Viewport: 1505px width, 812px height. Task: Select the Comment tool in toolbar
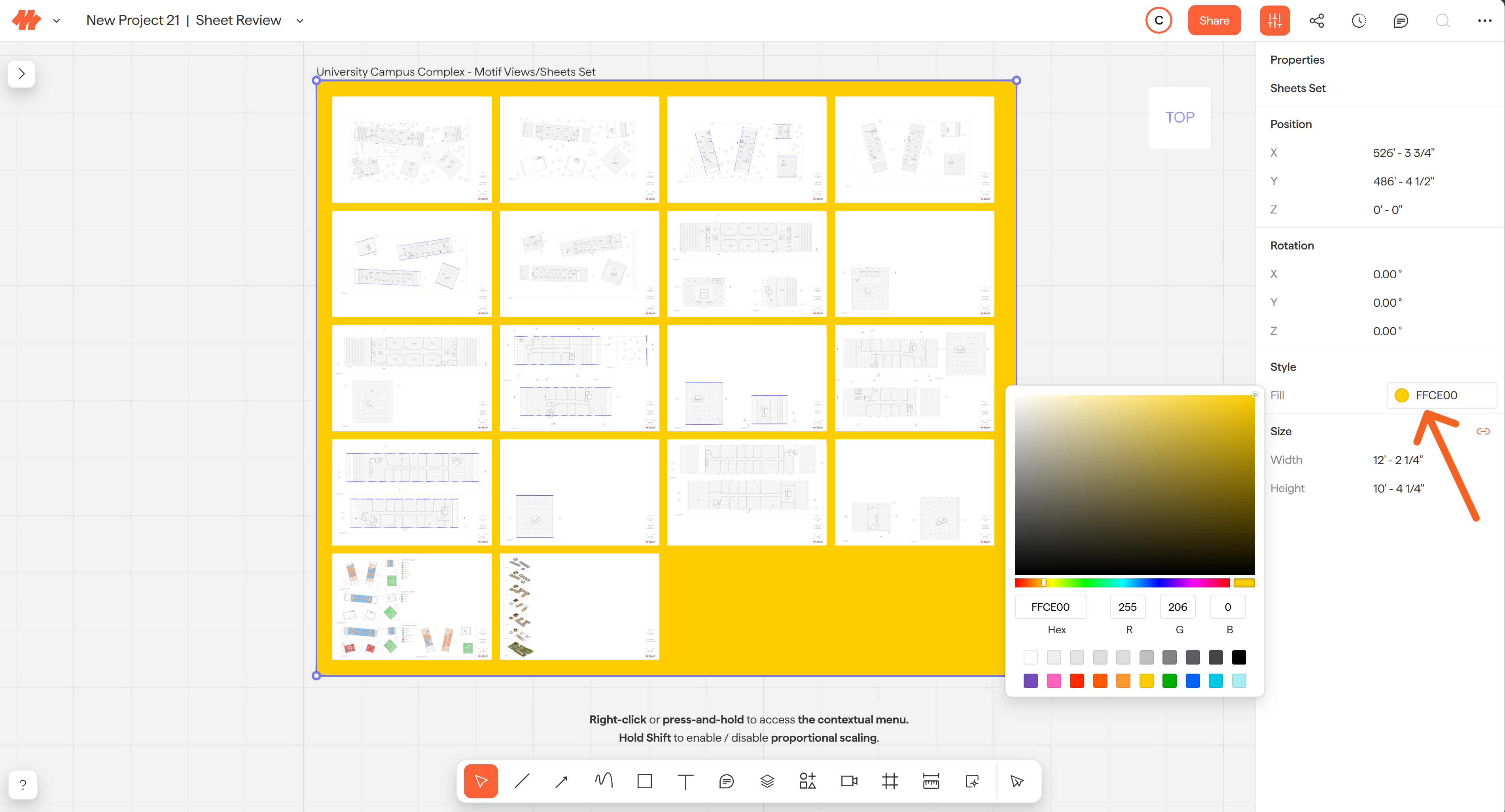(x=726, y=781)
